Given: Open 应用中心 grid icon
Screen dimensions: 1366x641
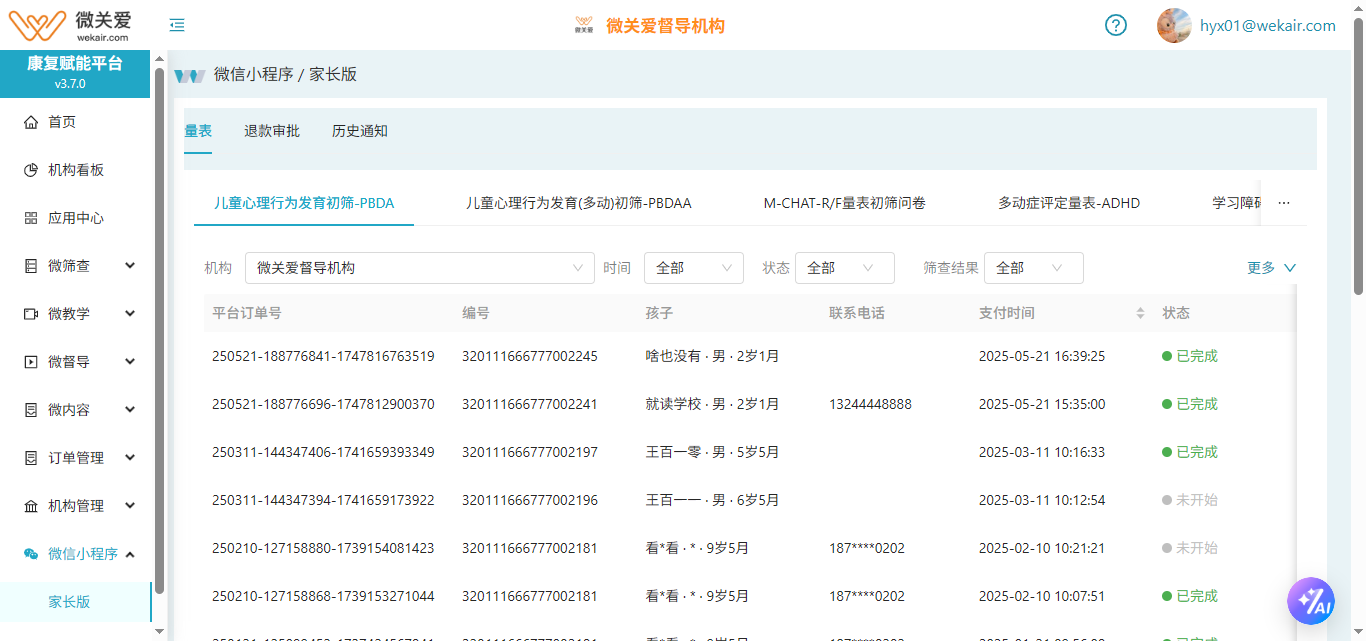Looking at the screenshot, I should tap(31, 218).
